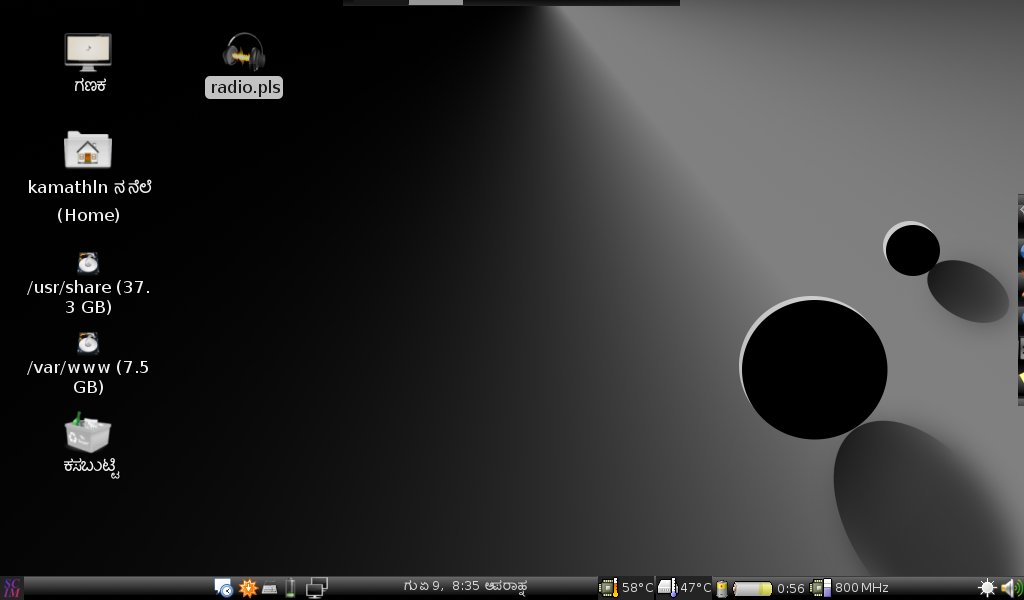
Task: Select the "58°C" CPU temperature reading
Action: pos(637,588)
